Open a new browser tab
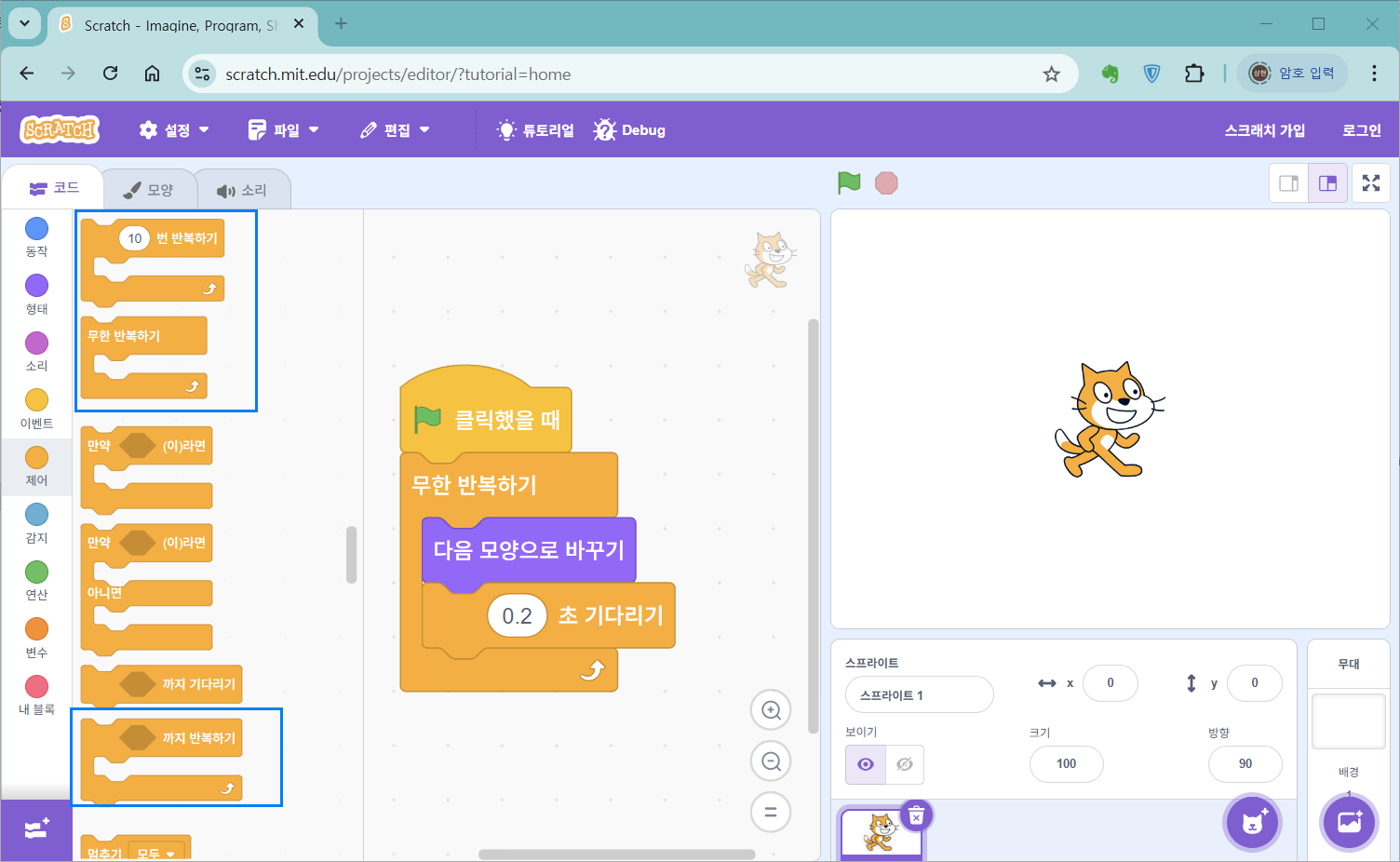Screen dimensions: 1400x862 (x=341, y=24)
